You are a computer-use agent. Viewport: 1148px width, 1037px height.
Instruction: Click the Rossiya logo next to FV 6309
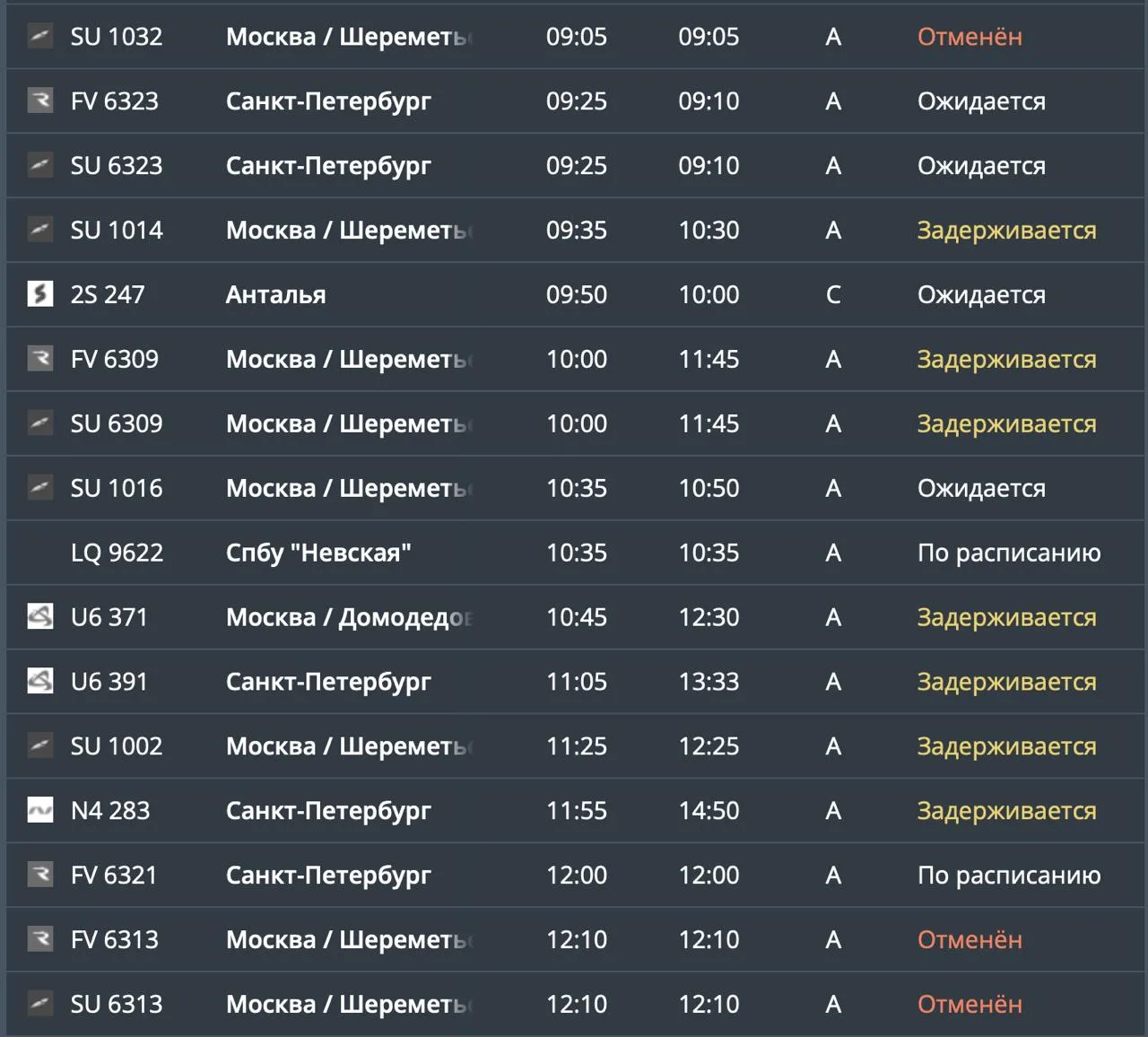tap(40, 359)
